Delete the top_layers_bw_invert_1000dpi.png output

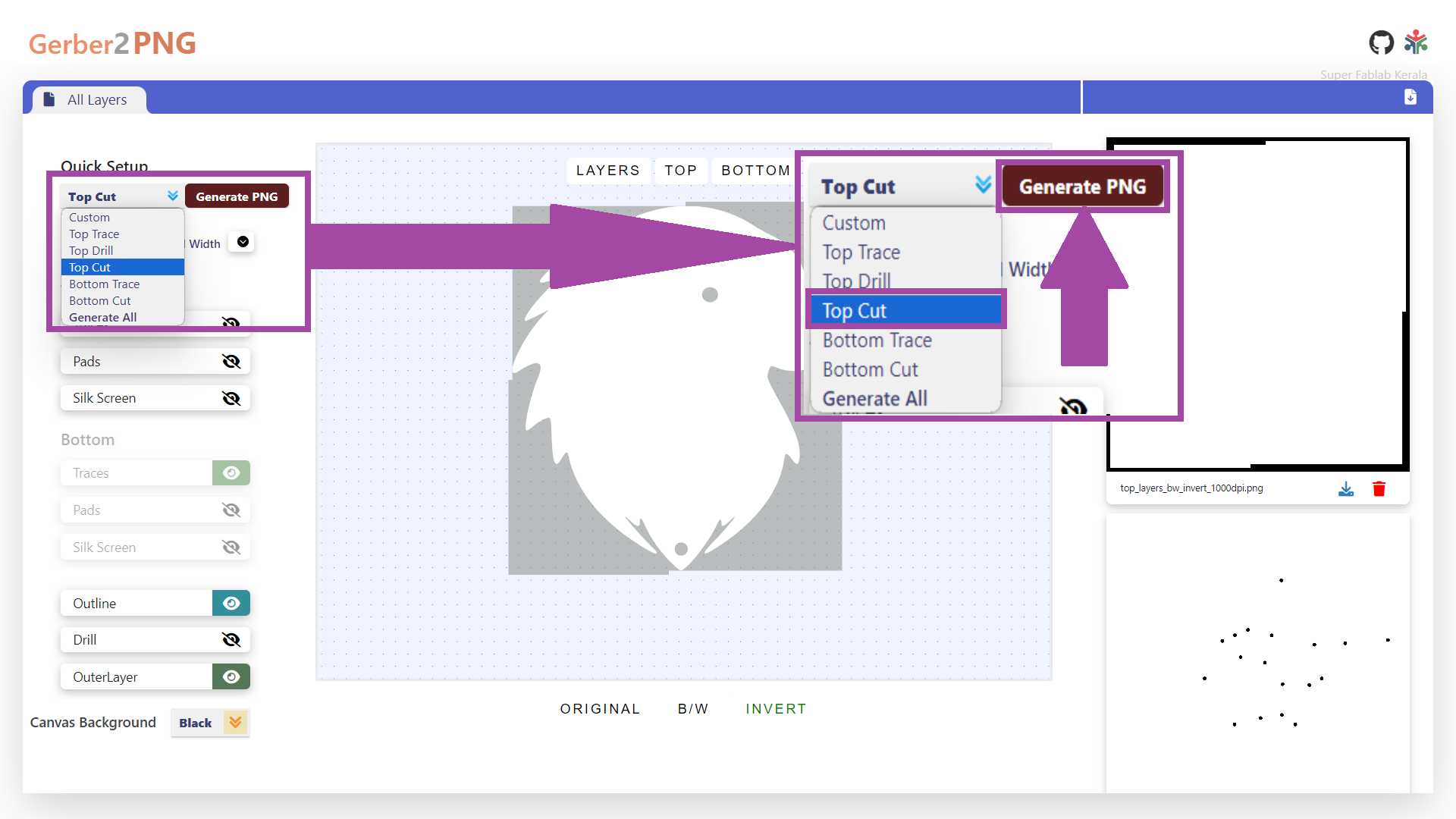click(1379, 489)
